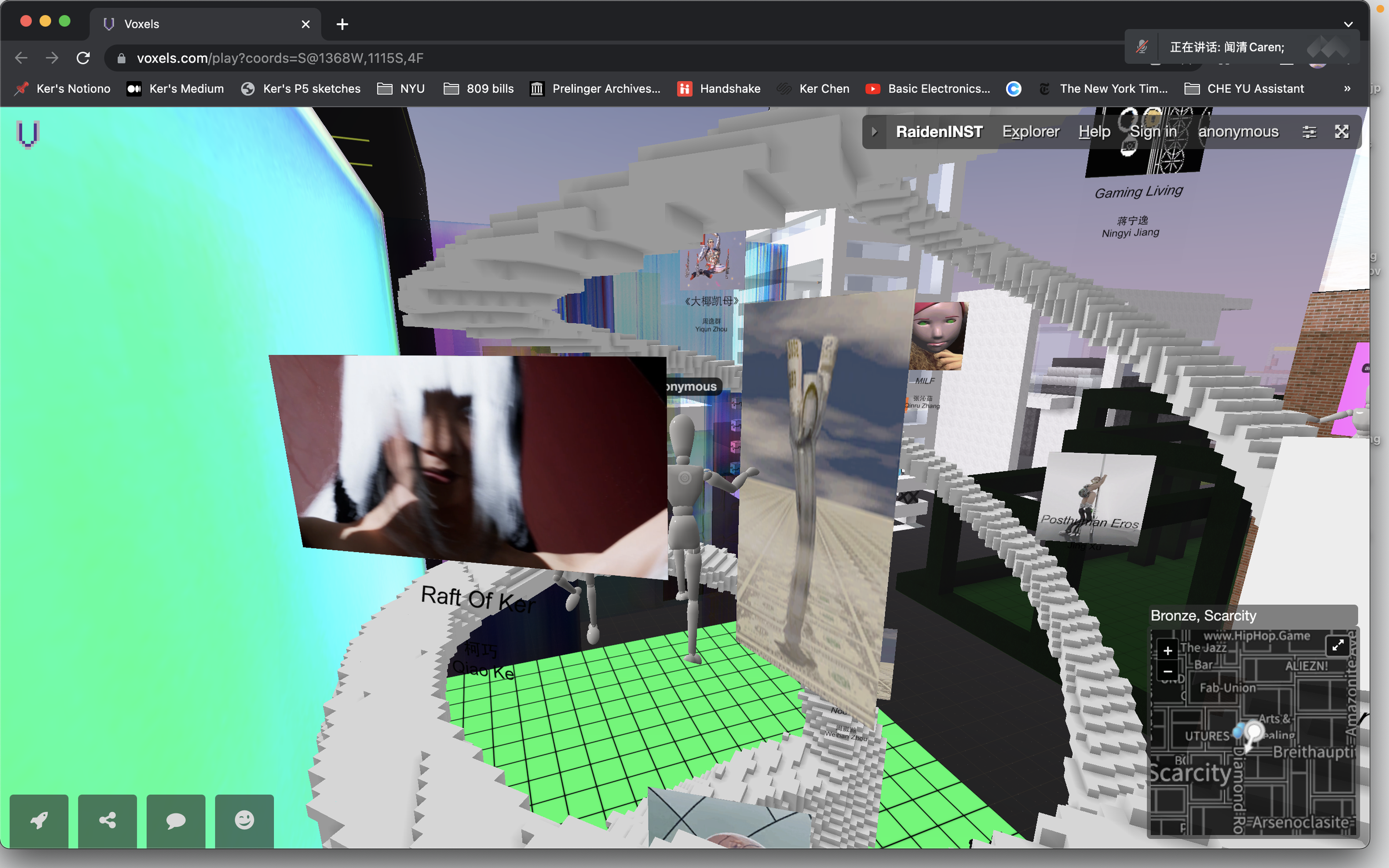Click the Sign in link
The image size is (1389, 868).
tap(1153, 132)
